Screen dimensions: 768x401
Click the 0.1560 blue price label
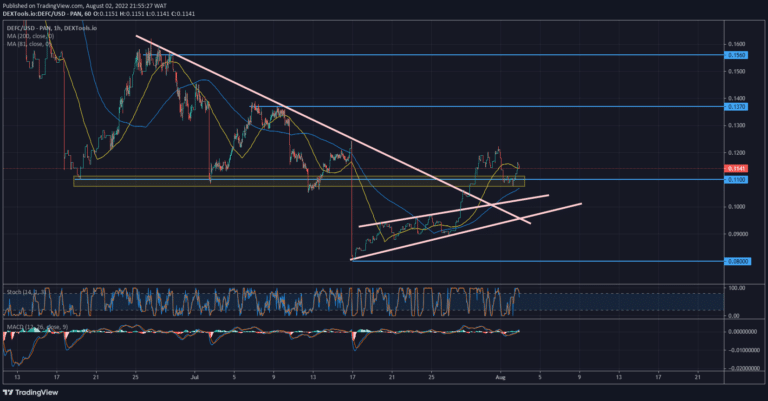pyautogui.click(x=736, y=55)
